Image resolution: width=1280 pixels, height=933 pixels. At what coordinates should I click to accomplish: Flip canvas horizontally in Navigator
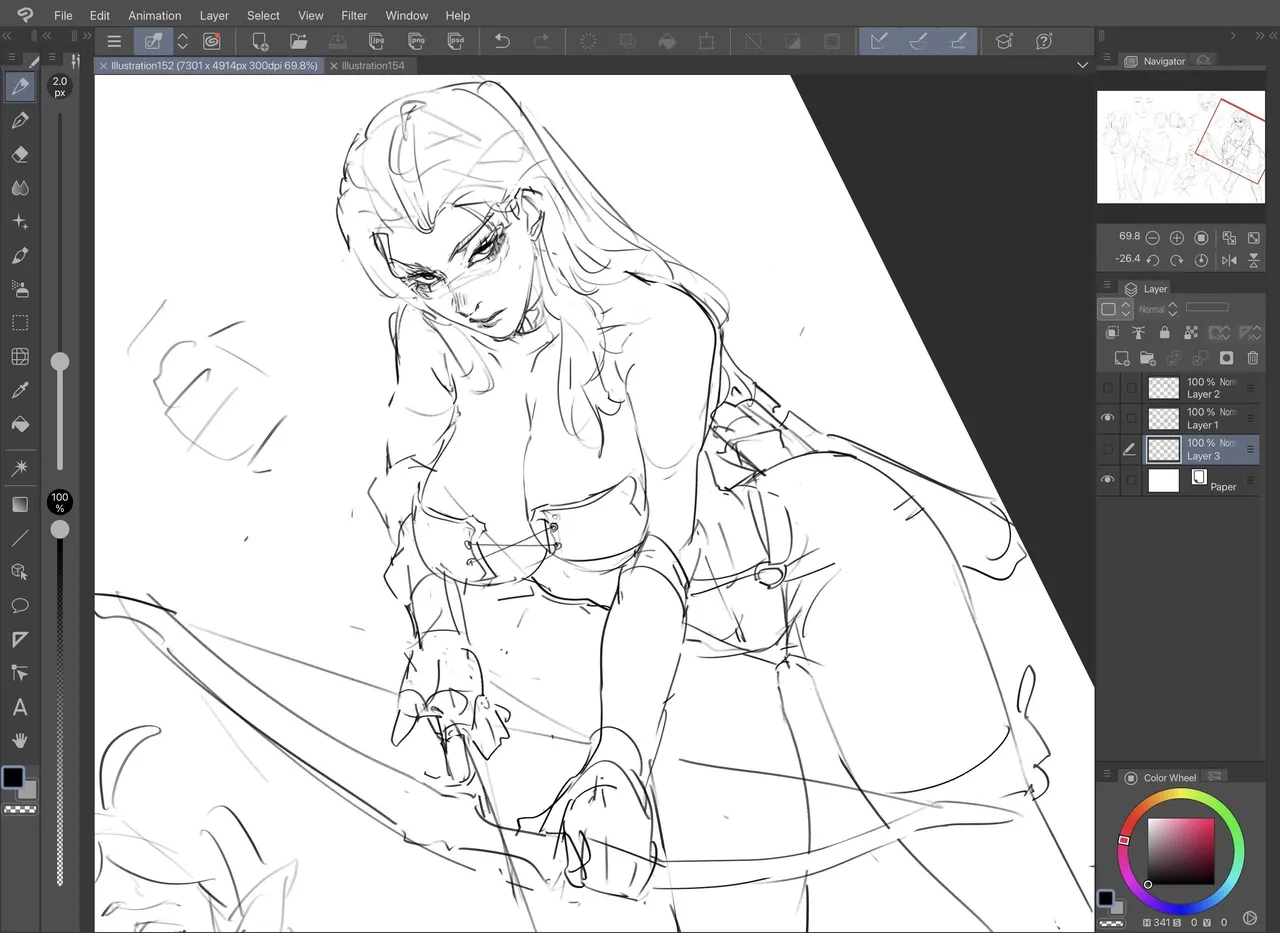pos(1229,260)
